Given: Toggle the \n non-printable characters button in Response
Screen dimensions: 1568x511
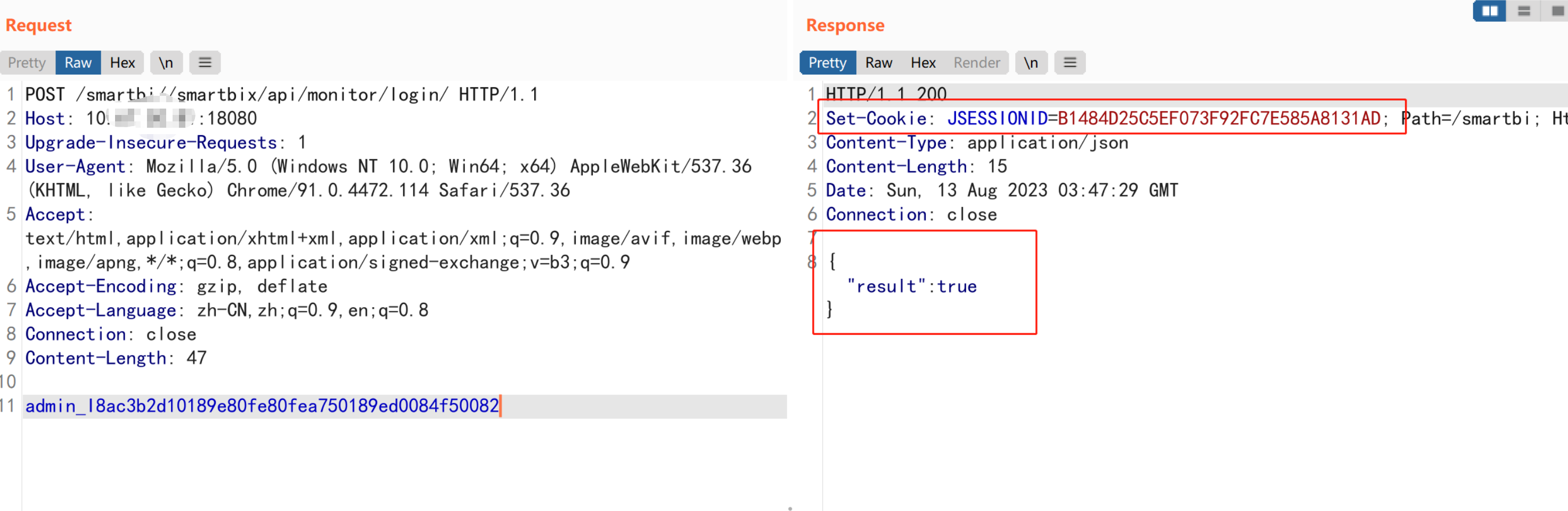Looking at the screenshot, I should tap(1031, 63).
